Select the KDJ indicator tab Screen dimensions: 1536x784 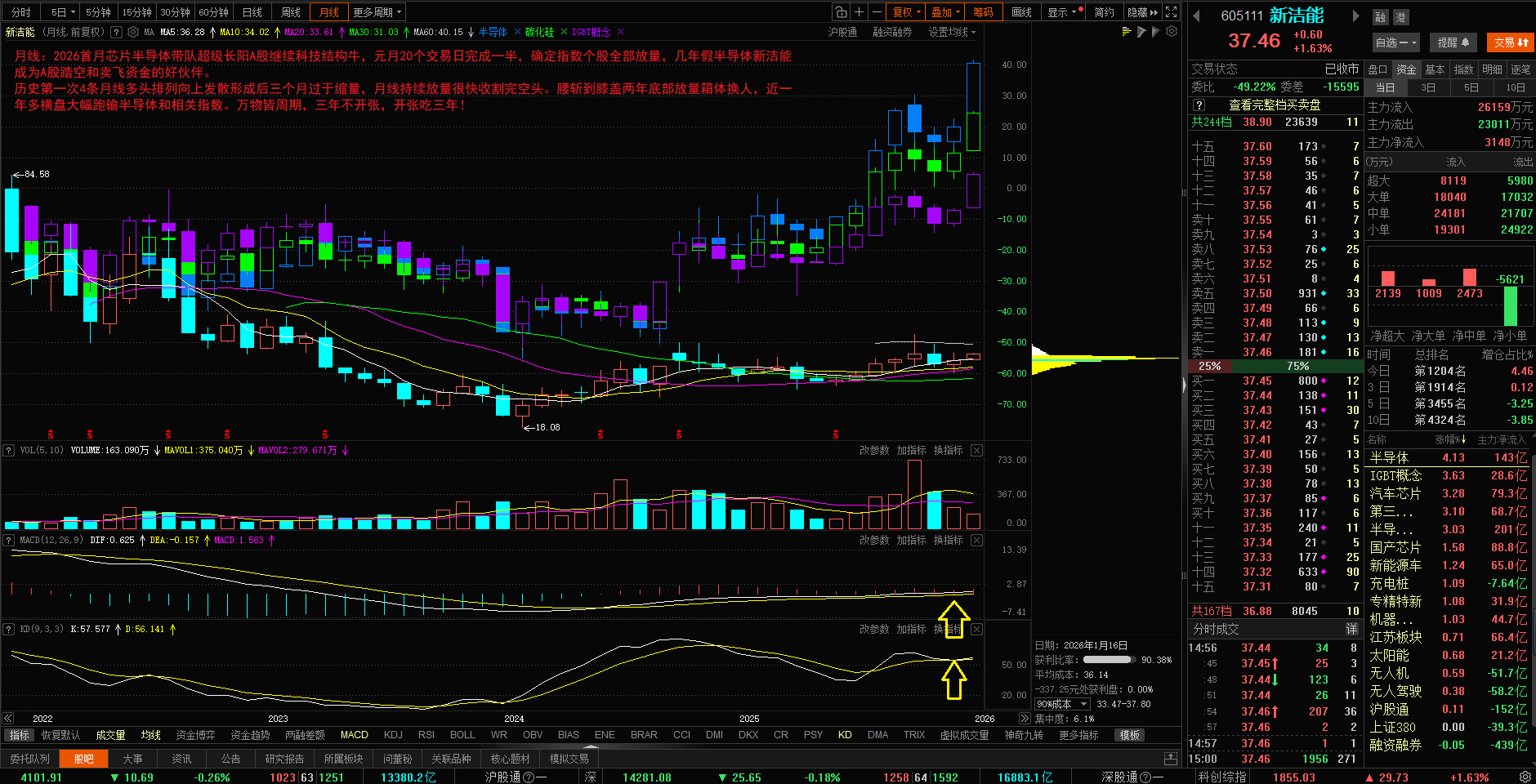coord(393,735)
